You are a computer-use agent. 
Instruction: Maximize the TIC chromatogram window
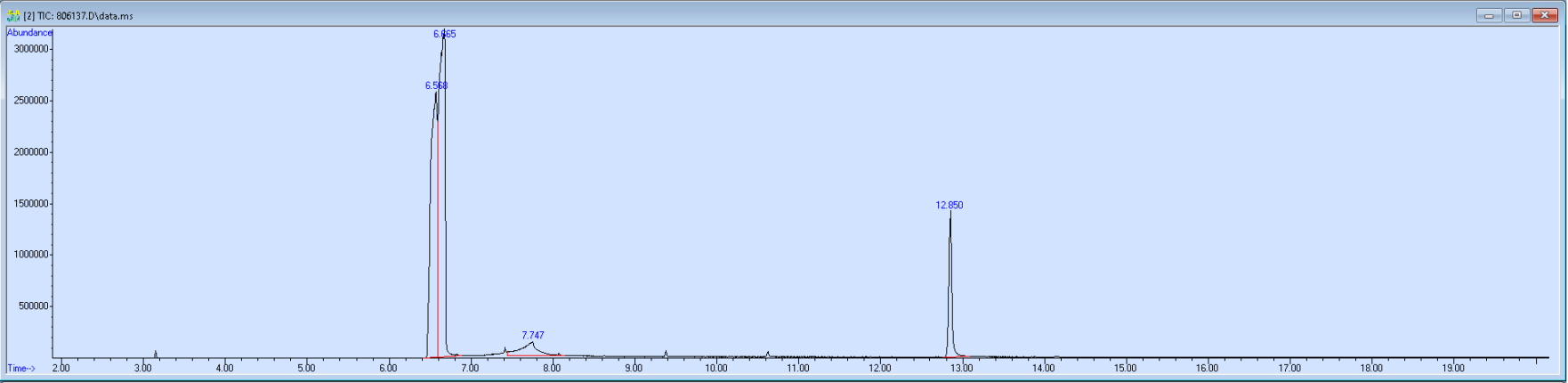1516,15
